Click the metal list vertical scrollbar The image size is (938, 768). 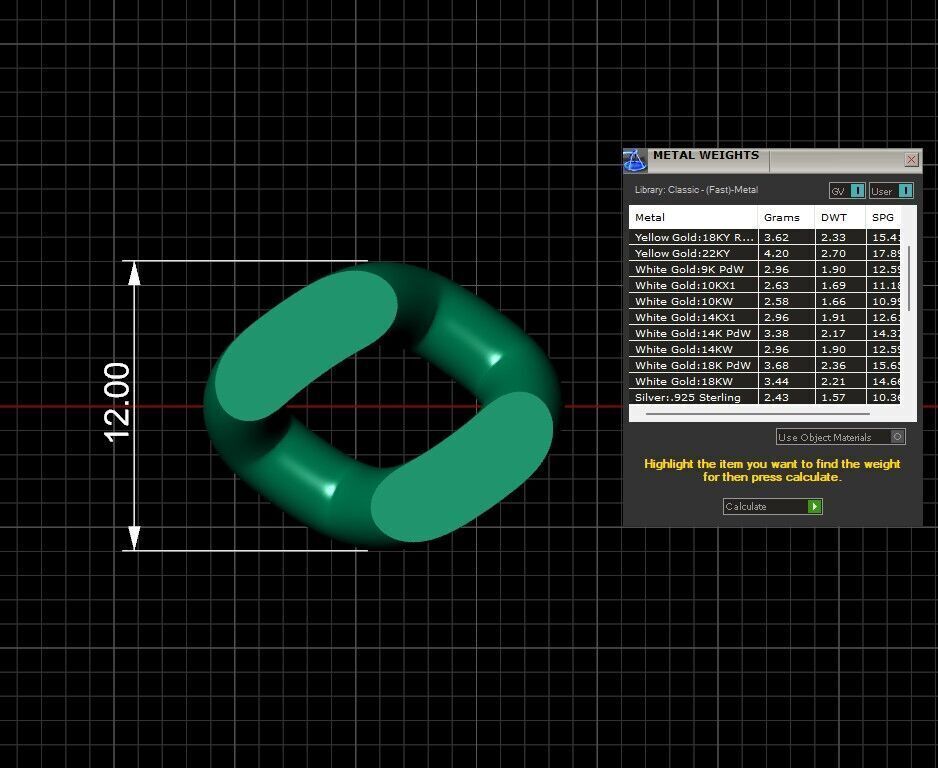tap(909, 278)
